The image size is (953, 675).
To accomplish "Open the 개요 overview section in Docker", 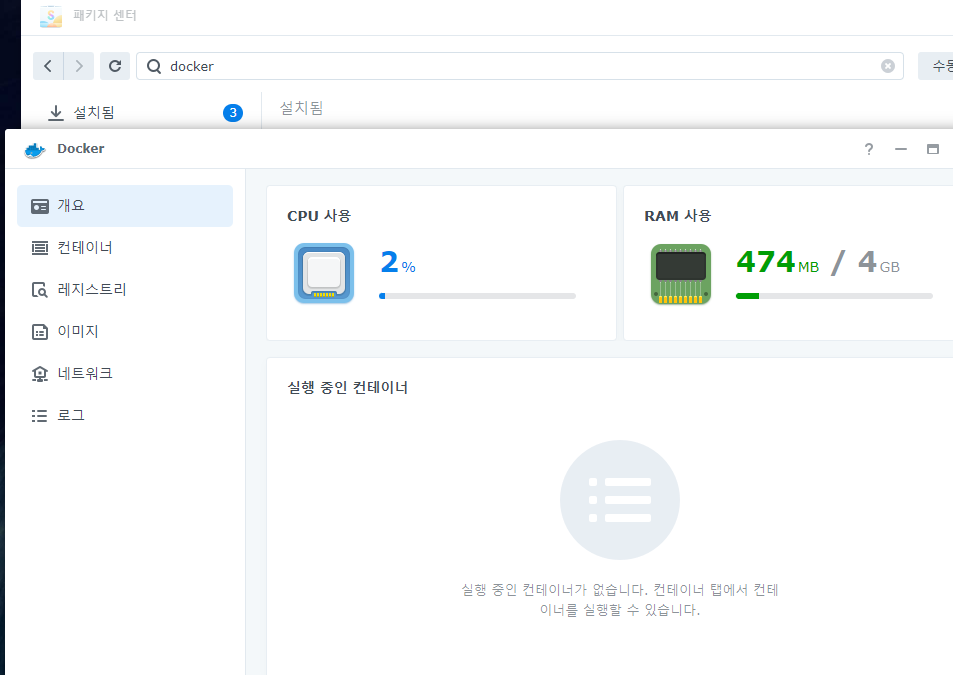I will pyautogui.click(x=125, y=206).
